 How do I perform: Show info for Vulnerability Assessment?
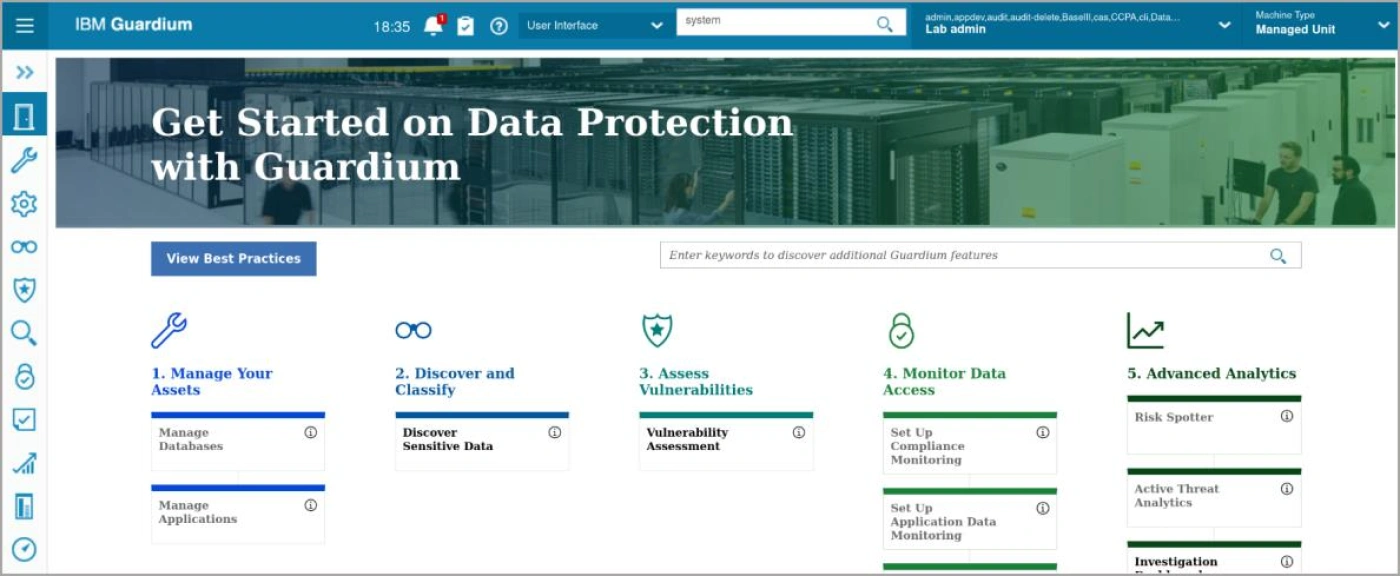799,432
